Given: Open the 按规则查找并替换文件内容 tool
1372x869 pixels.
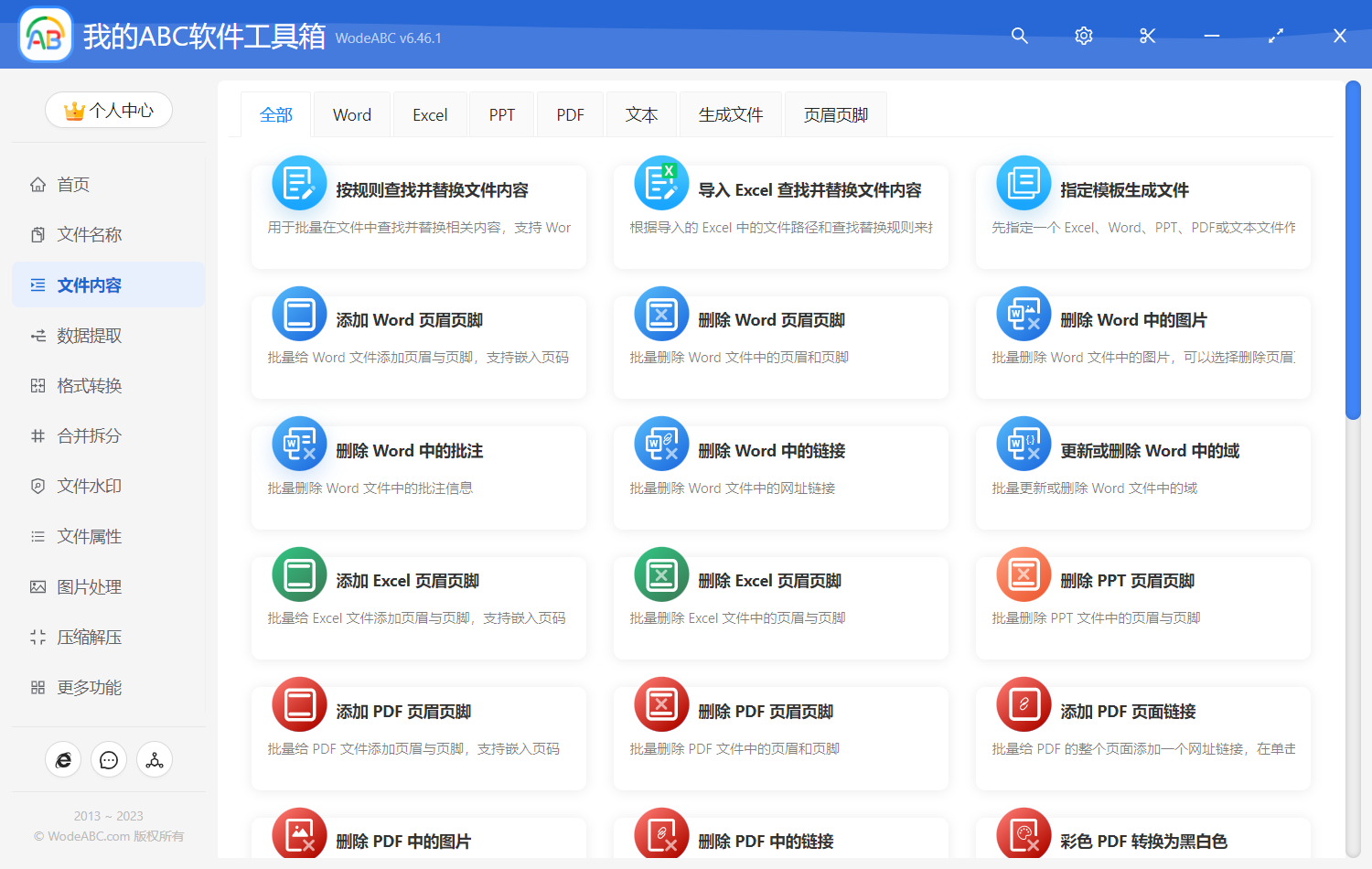Looking at the screenshot, I should (419, 217).
